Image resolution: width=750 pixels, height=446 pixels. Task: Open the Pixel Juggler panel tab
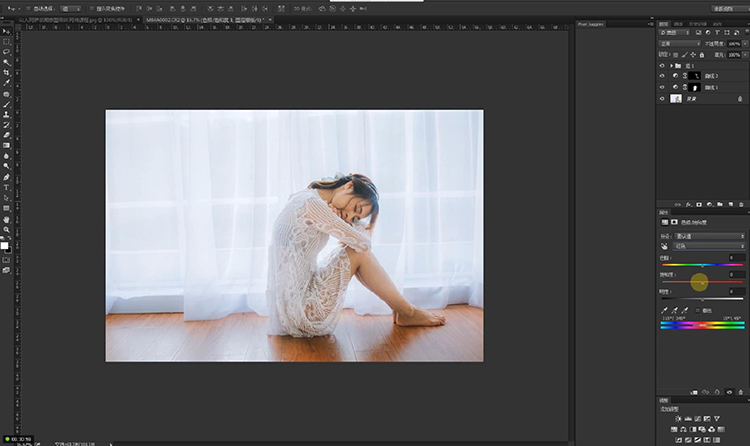click(591, 24)
